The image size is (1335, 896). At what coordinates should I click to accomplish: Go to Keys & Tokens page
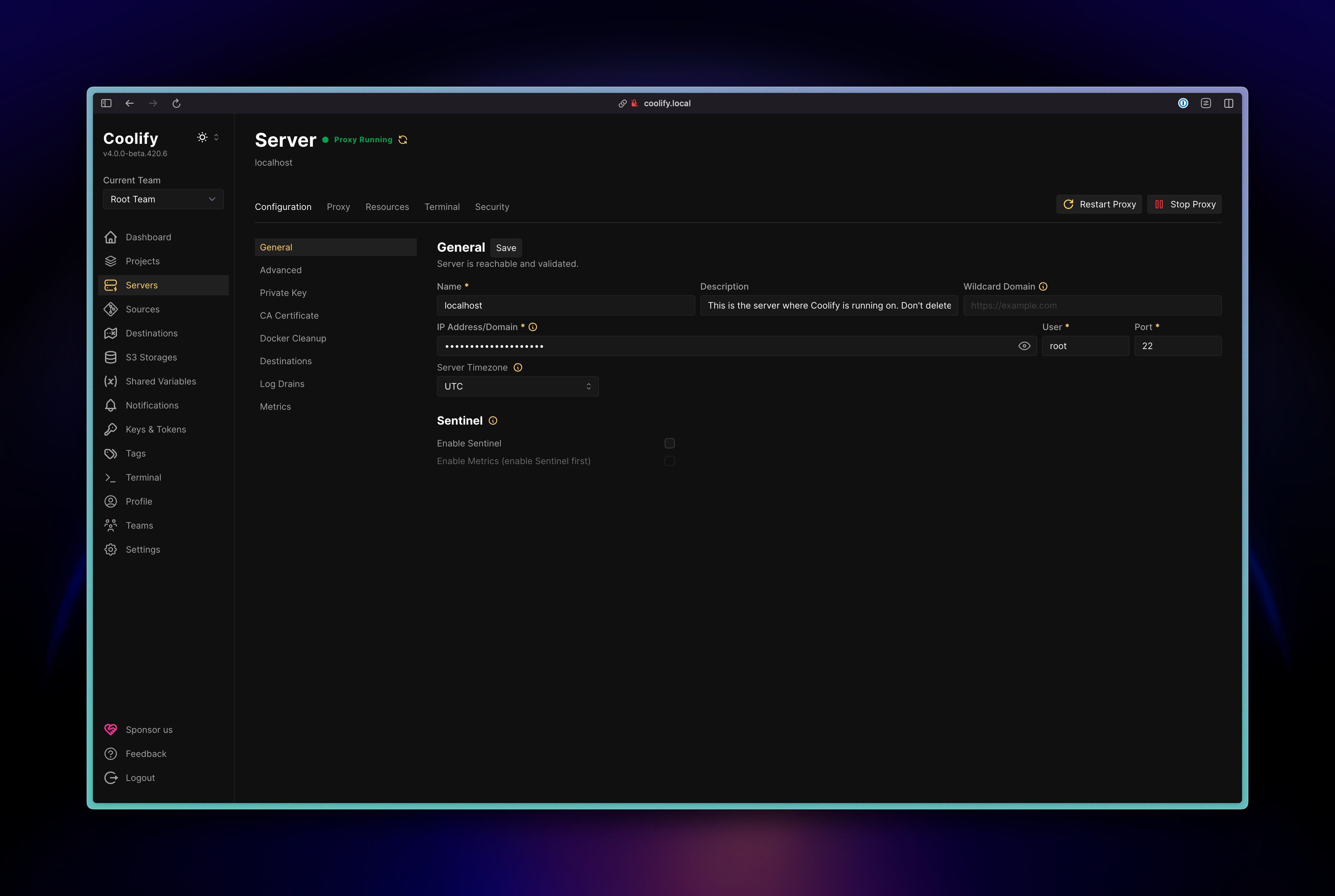click(156, 429)
